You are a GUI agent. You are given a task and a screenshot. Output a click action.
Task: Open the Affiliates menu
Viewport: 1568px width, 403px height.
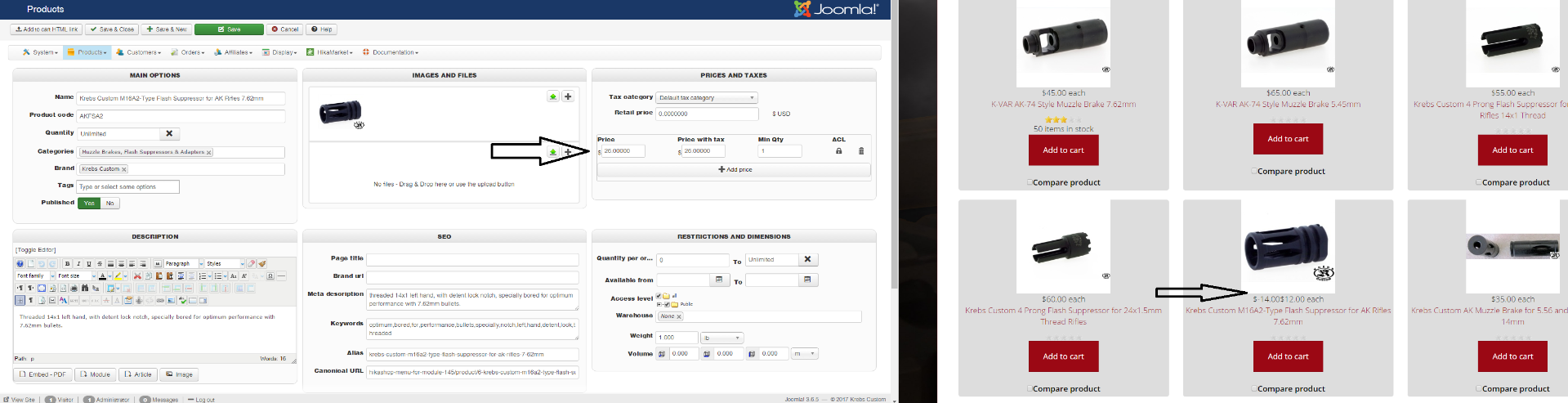(233, 52)
